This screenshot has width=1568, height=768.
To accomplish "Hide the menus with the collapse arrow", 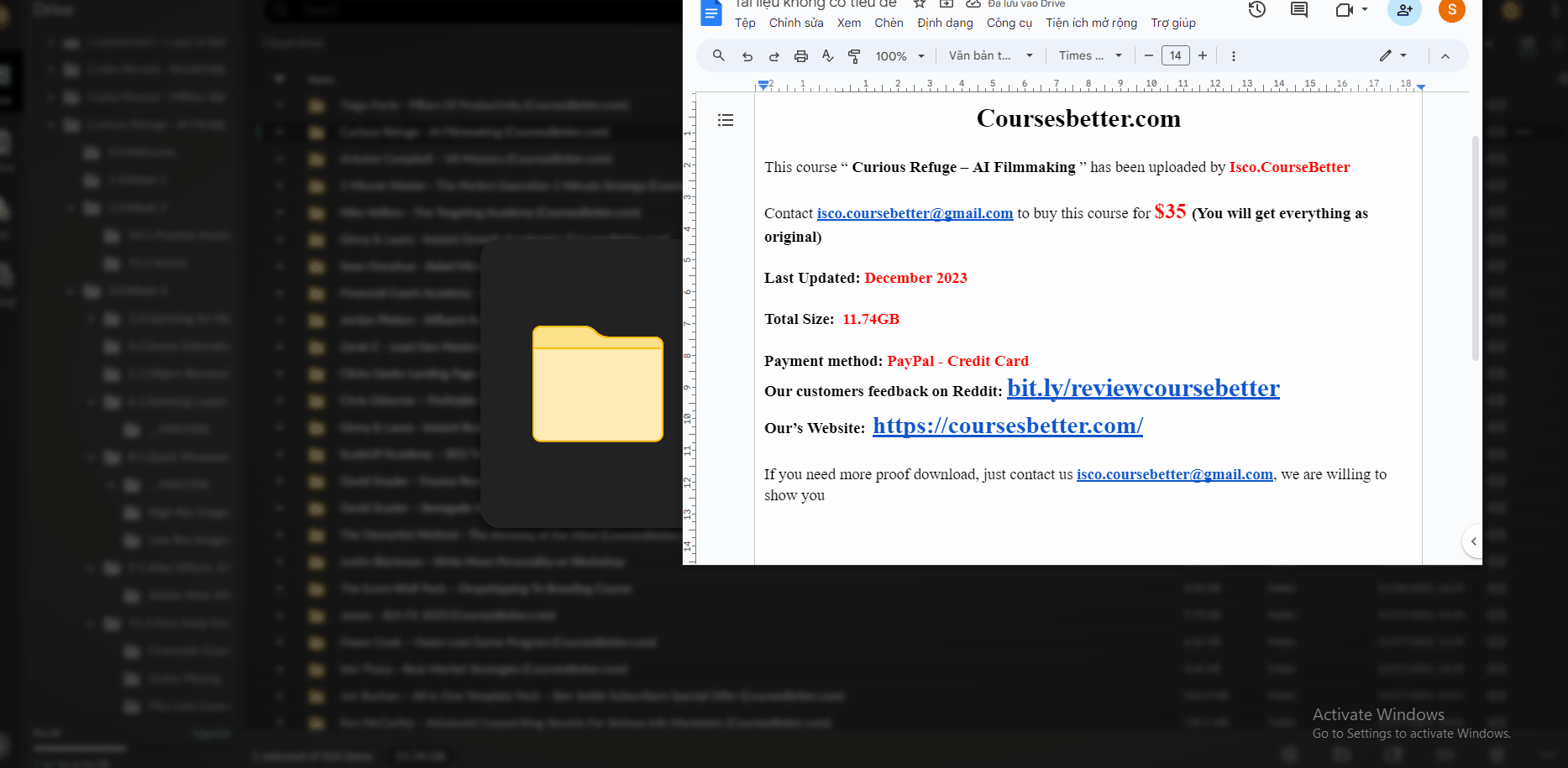I will click(1445, 56).
